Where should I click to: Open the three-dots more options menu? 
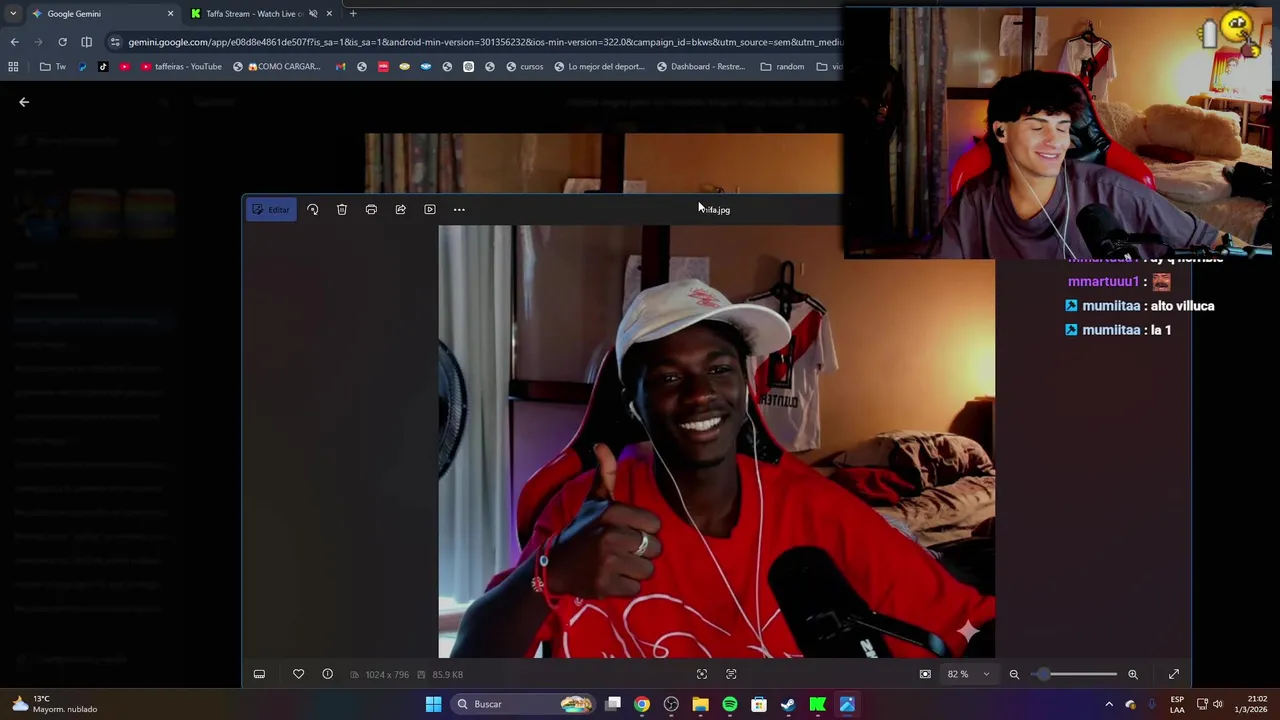point(459,210)
